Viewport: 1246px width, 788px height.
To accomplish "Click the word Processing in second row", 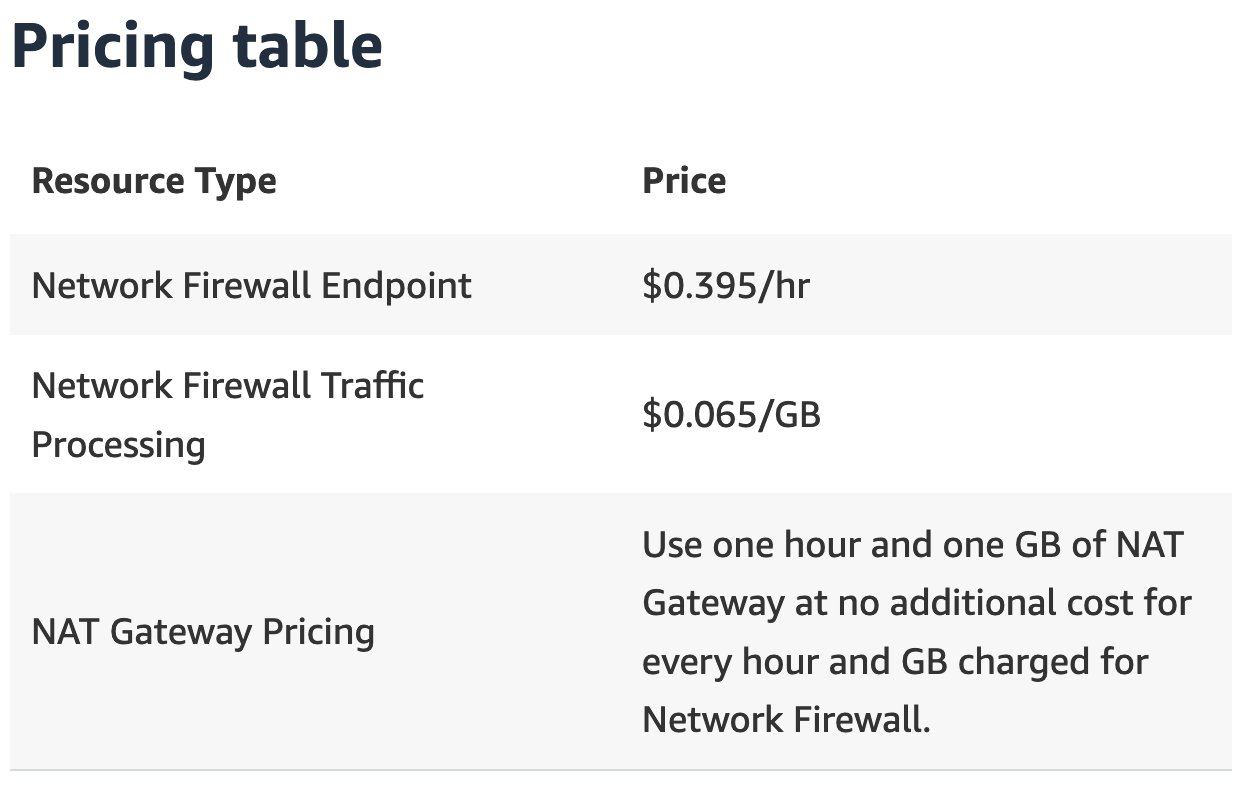I will pyautogui.click(x=118, y=444).
